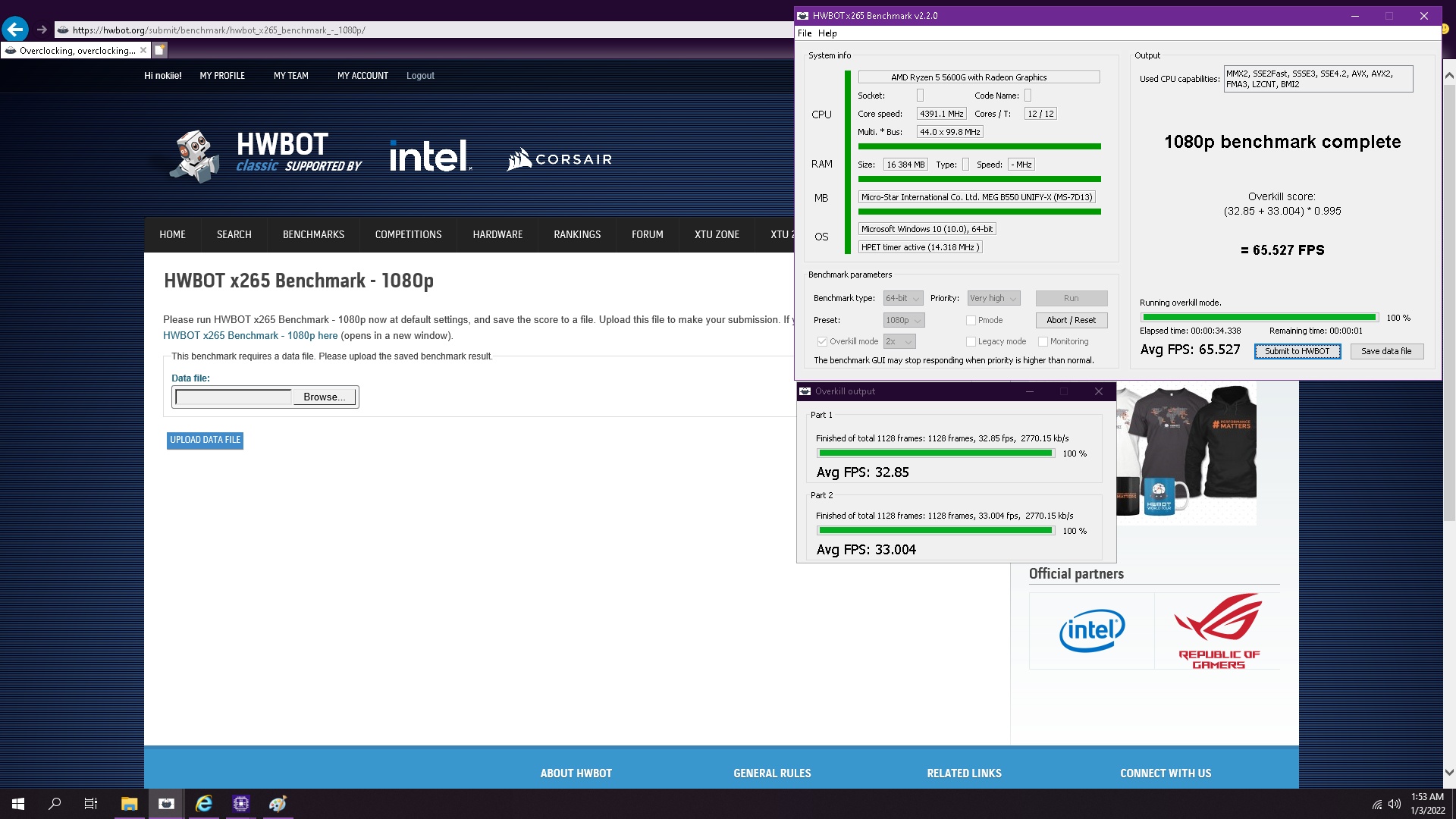Screen dimensions: 1456x819
Task: Click the volume tray icon
Action: tap(1394, 805)
